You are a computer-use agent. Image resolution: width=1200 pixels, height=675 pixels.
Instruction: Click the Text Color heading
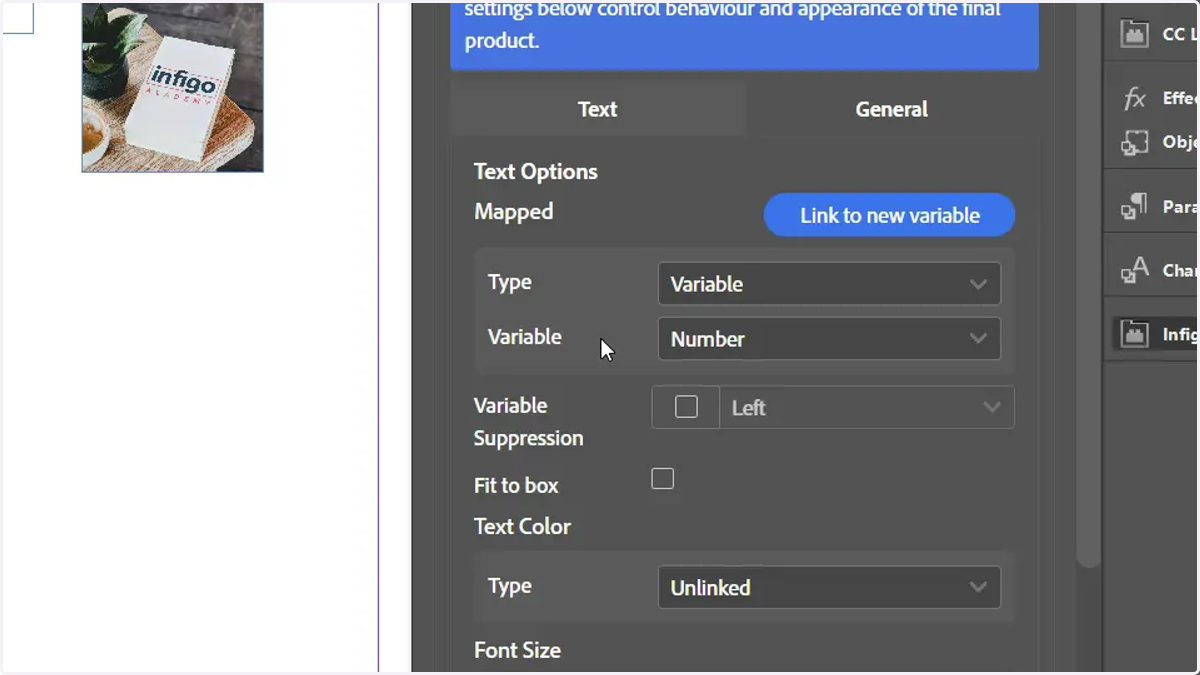pos(522,526)
